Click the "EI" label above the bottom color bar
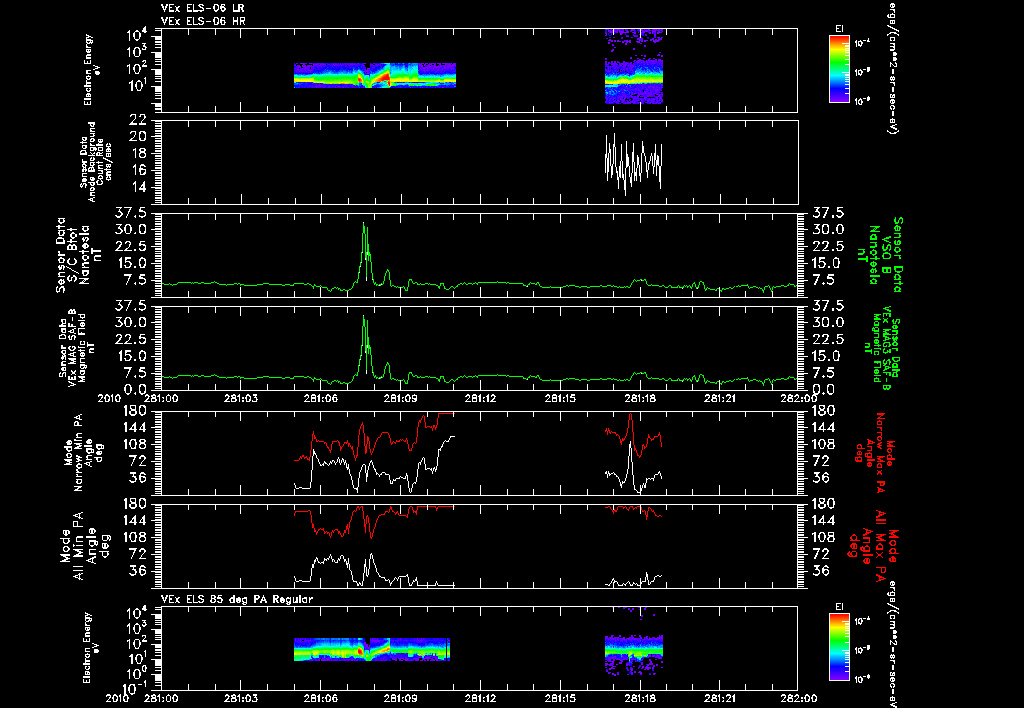This screenshot has width=1024, height=708. 839,607
